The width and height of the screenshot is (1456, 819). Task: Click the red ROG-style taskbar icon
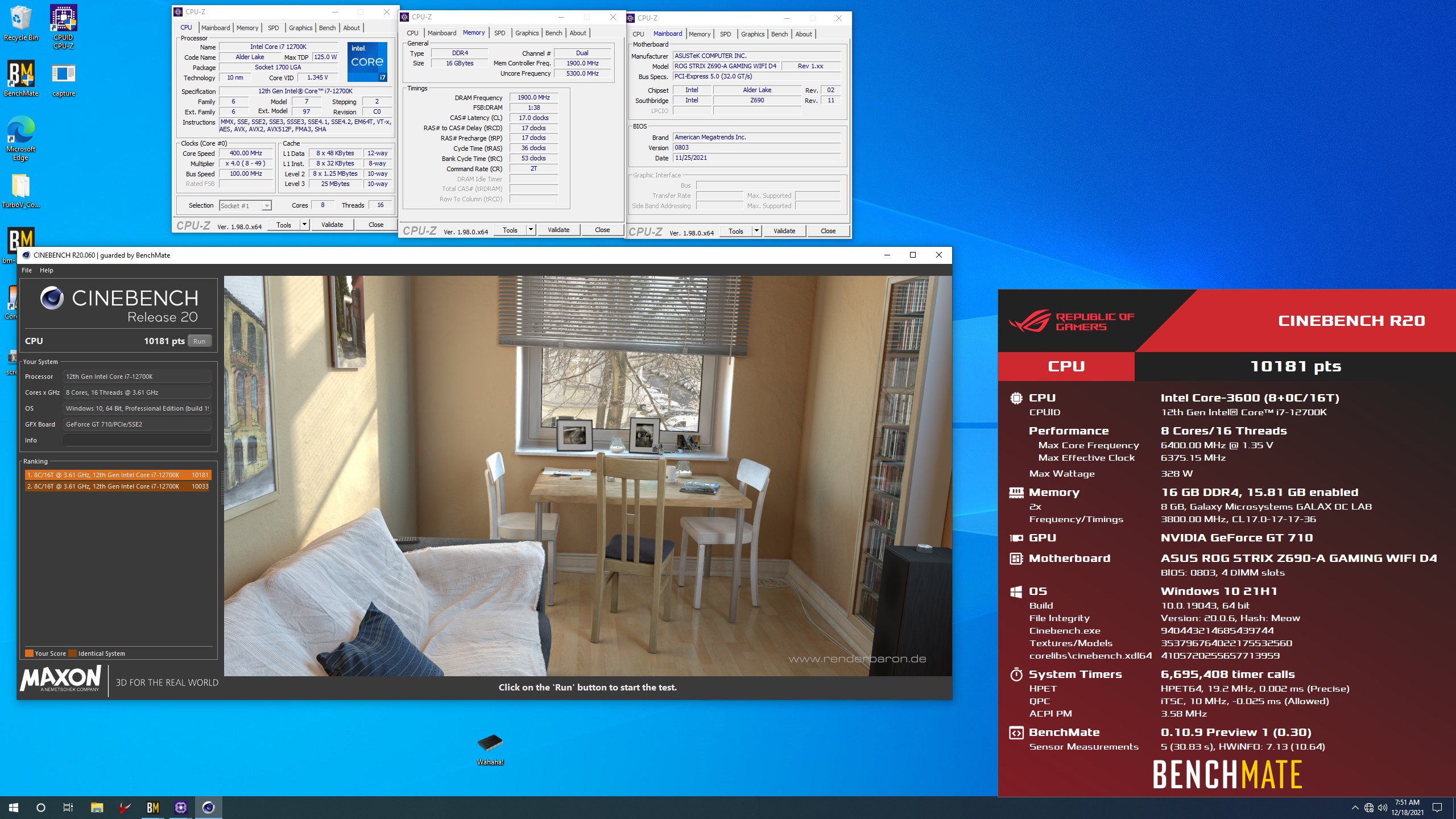125,807
